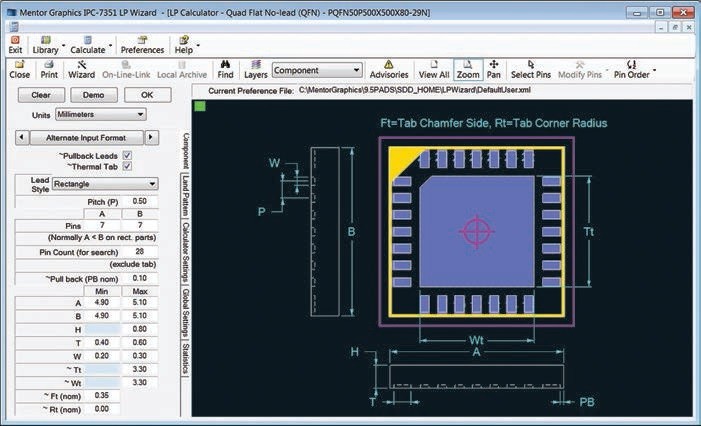Click the next input format arrow
Screen dimensions: 701x426
[152, 138]
